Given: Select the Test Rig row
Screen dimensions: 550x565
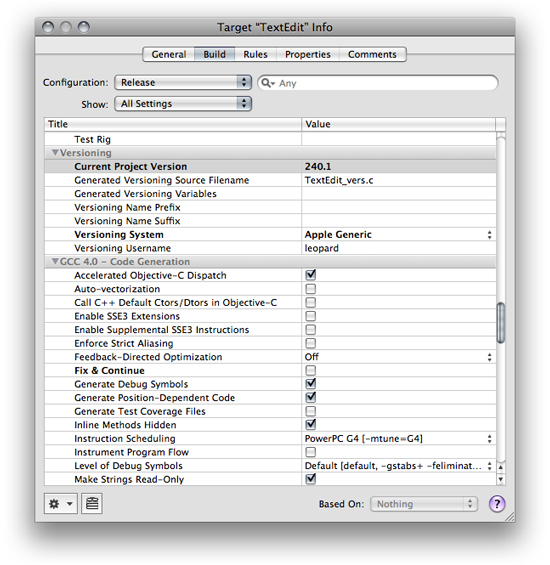Looking at the screenshot, I should (x=270, y=139).
